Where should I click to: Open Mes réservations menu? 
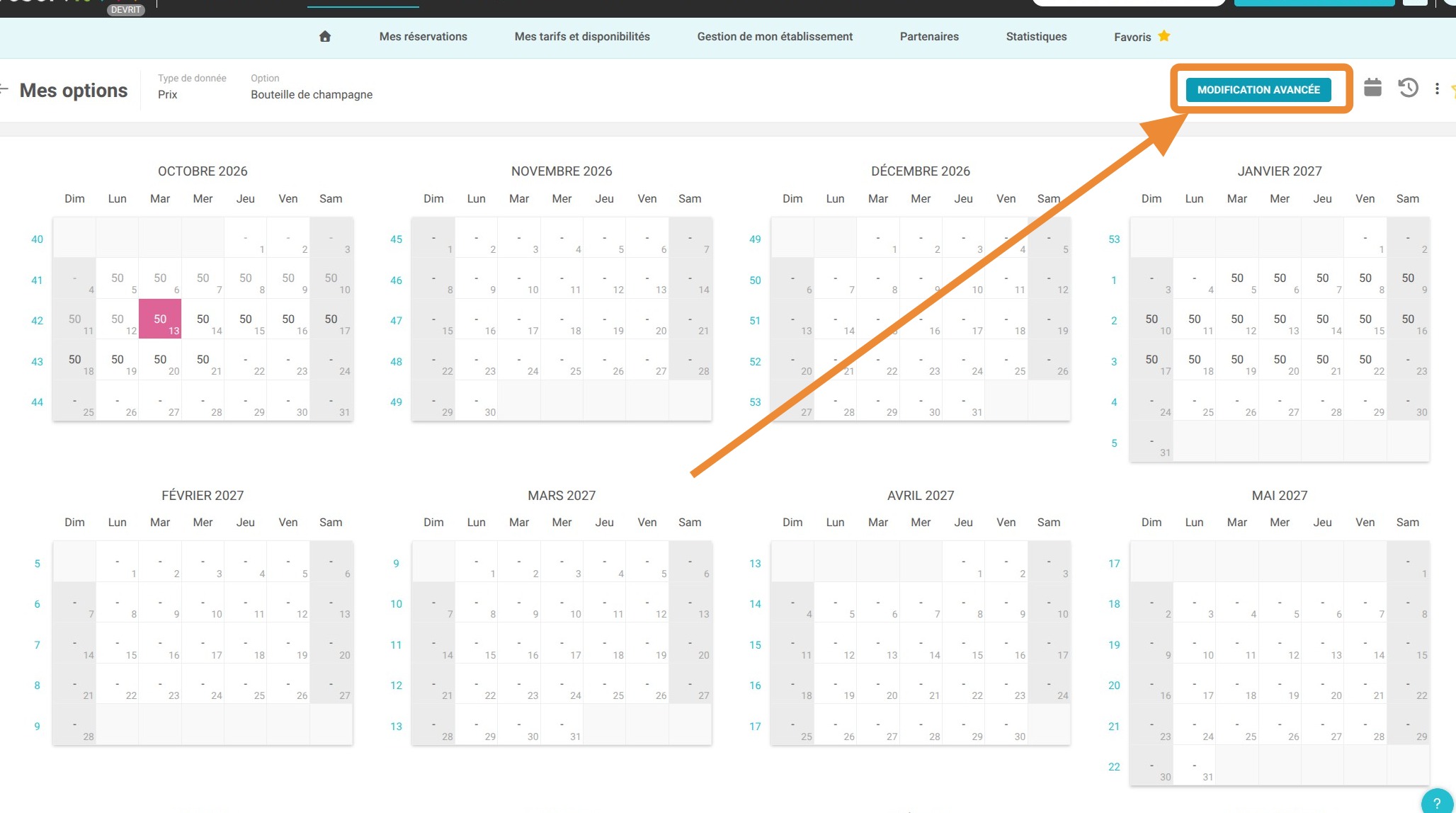coord(423,37)
